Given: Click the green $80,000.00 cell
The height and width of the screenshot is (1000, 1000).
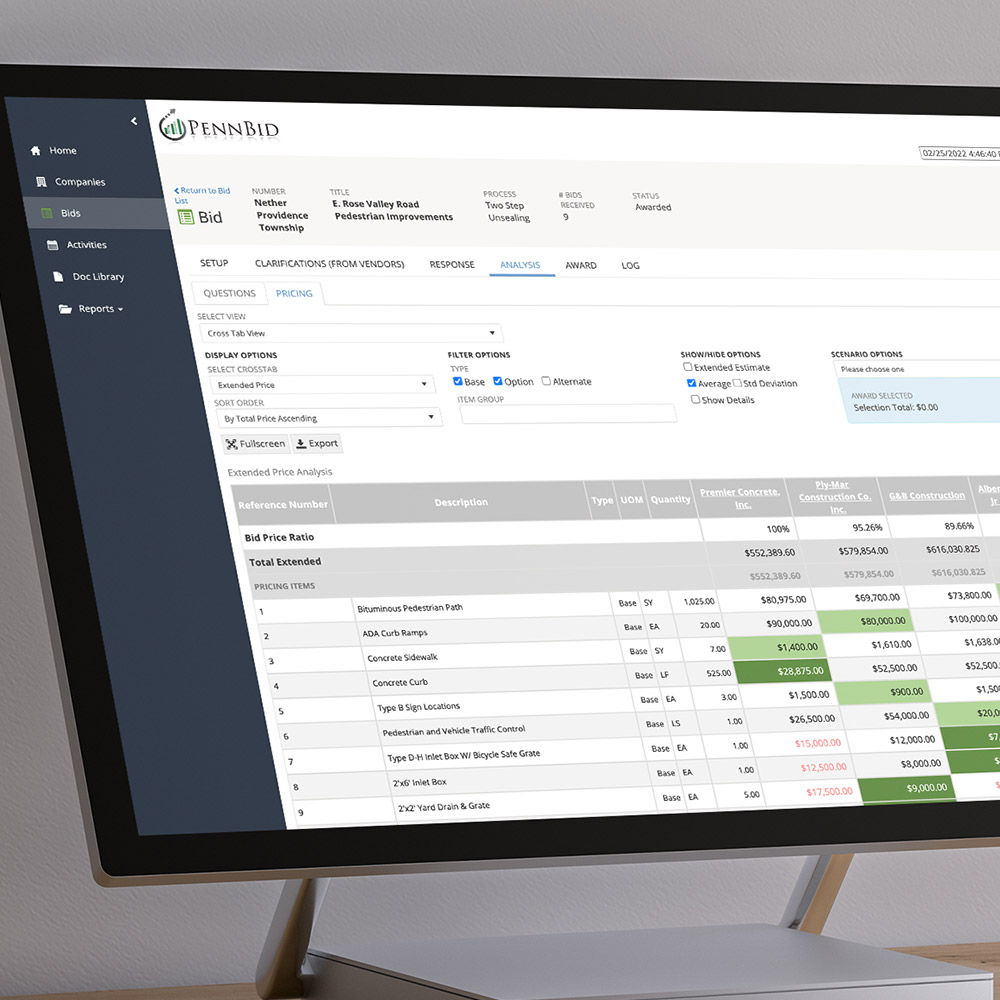Looking at the screenshot, I should tap(865, 622).
